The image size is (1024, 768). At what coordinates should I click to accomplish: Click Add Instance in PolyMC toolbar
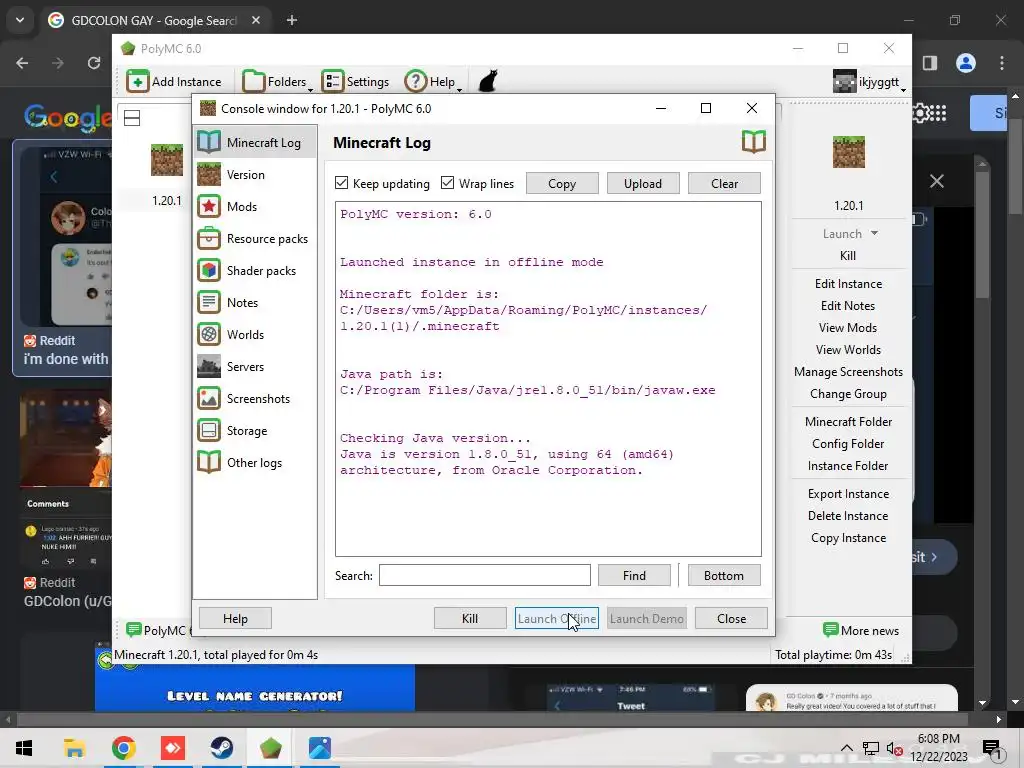[x=174, y=82]
